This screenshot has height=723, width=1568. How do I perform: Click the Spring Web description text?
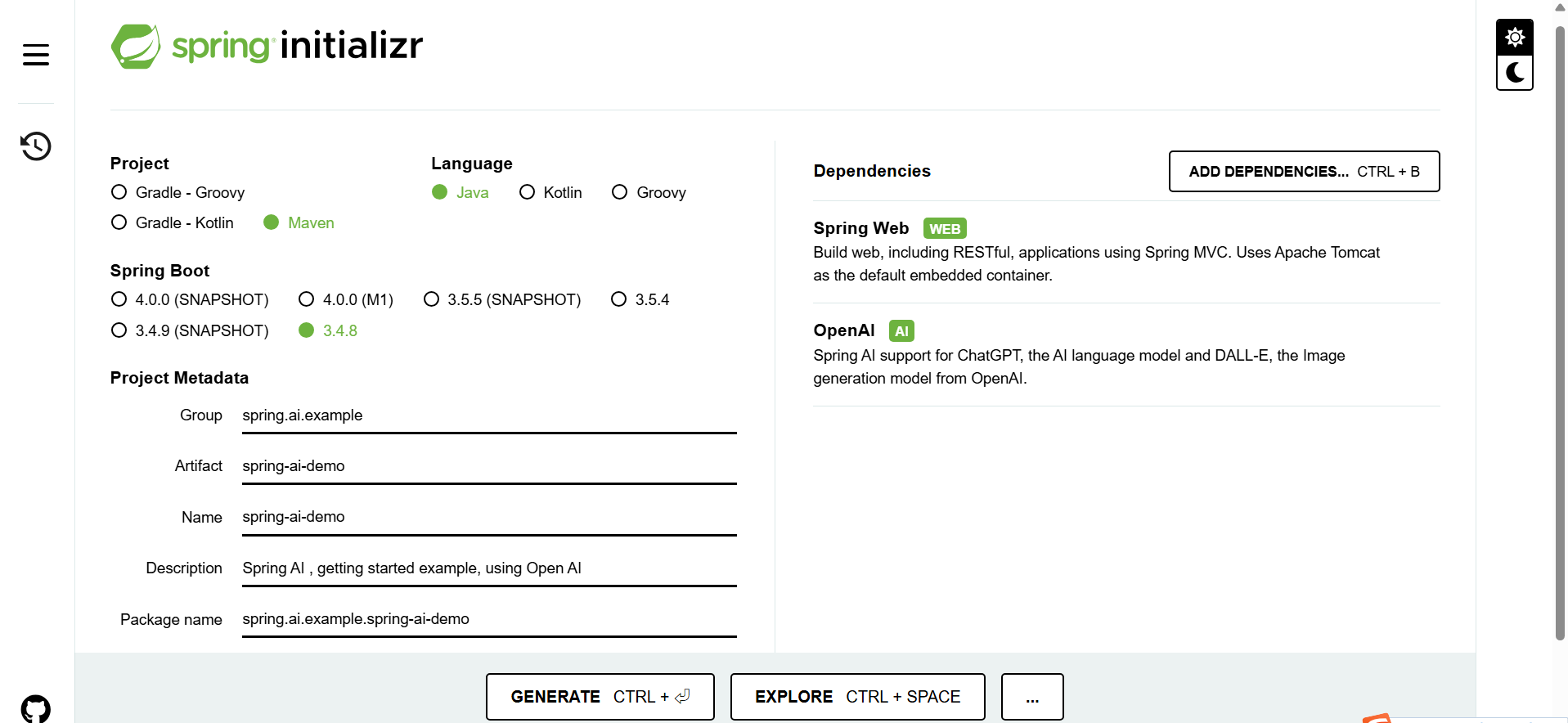pyautogui.click(x=1096, y=264)
